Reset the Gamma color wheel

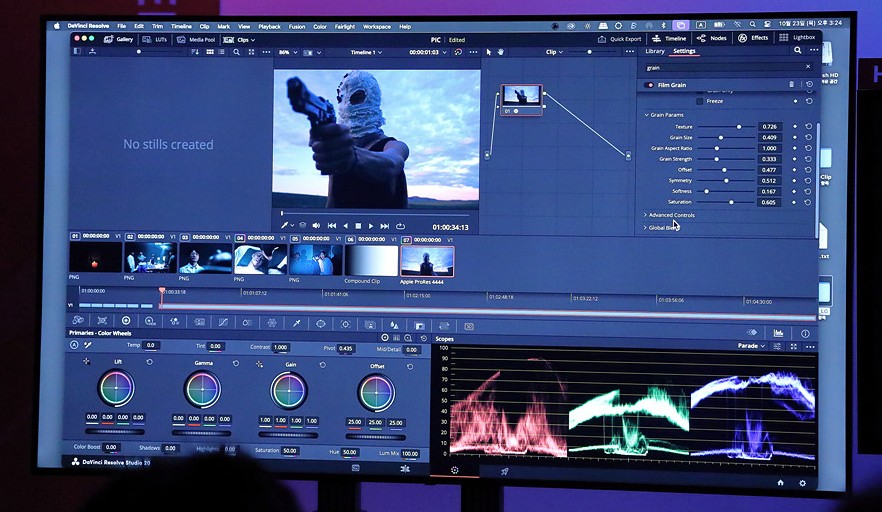tap(236, 362)
